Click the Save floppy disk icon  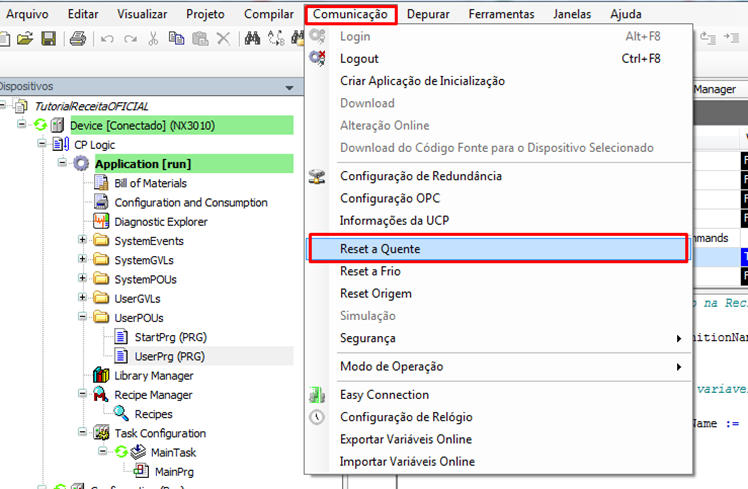tap(48, 39)
